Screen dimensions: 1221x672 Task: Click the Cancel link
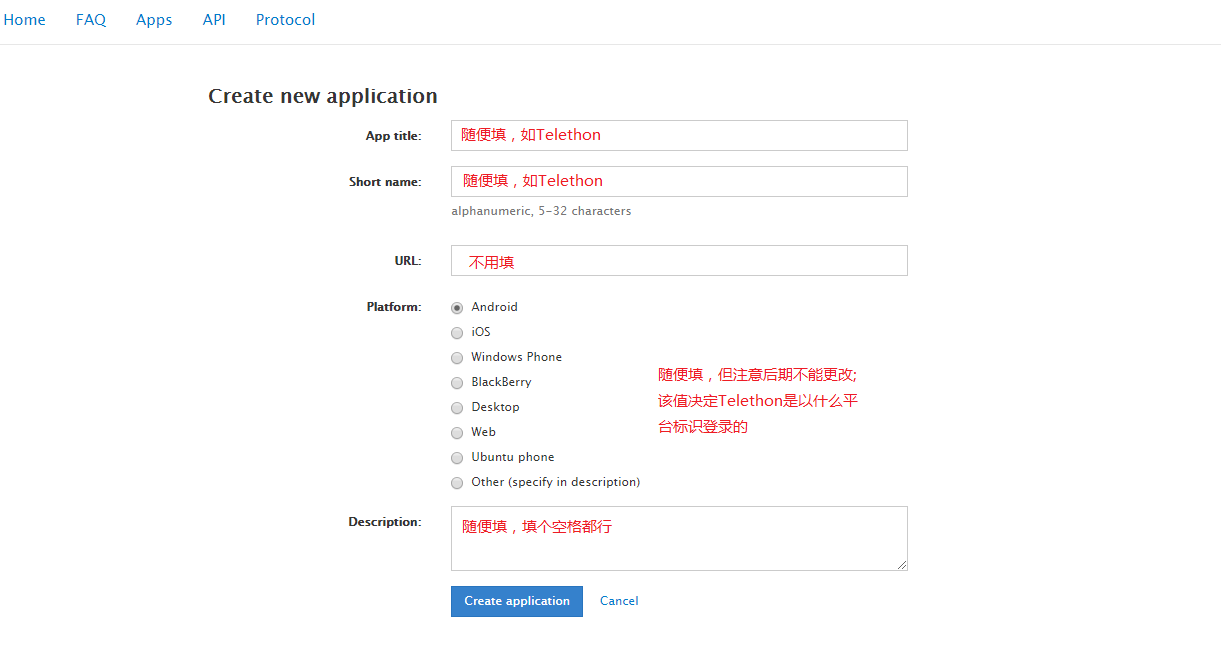619,601
